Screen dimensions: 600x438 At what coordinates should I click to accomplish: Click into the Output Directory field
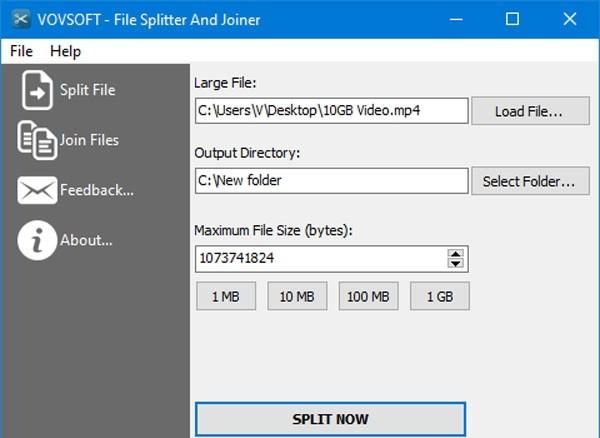(x=331, y=181)
